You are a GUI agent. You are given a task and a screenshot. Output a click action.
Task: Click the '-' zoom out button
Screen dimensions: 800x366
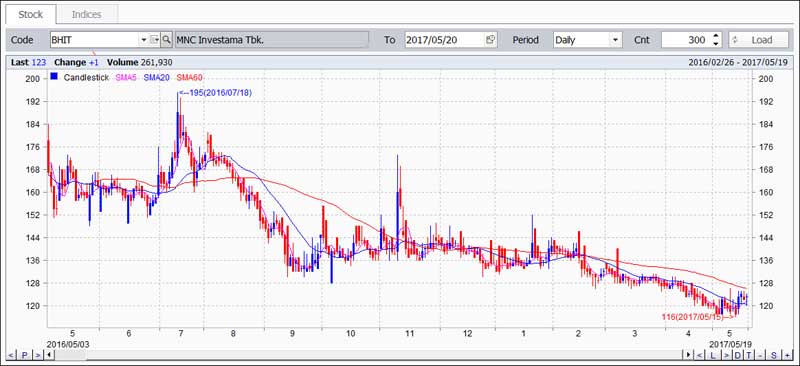tap(760, 355)
